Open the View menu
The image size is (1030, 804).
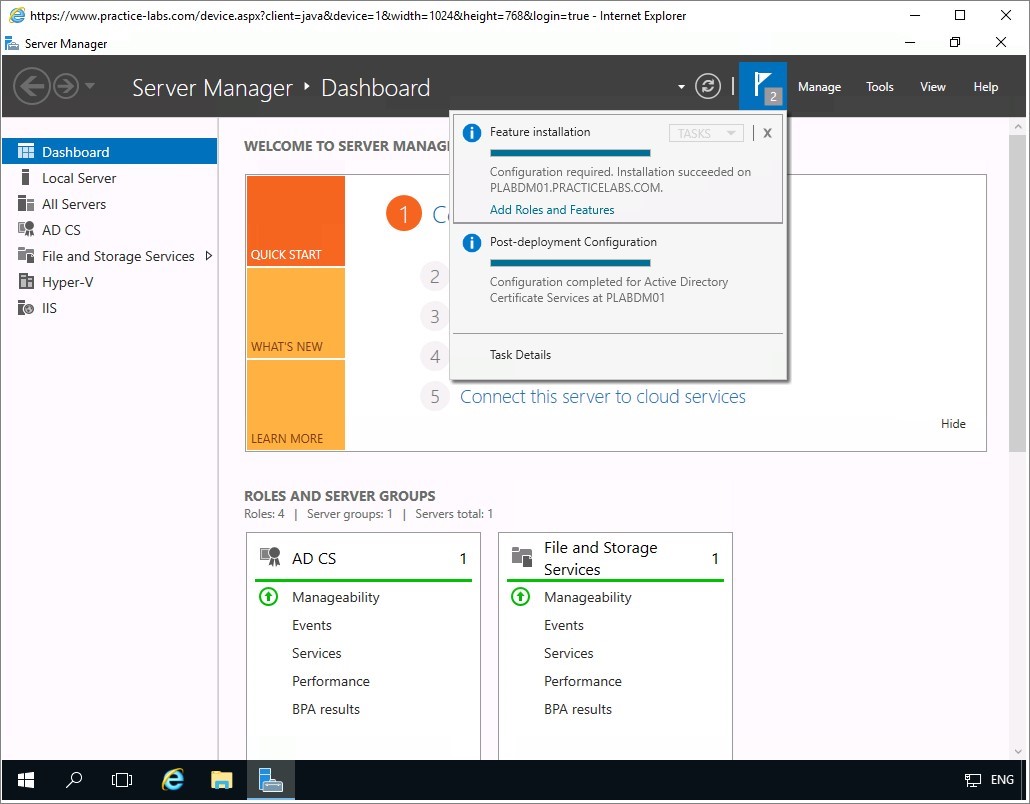coord(932,87)
